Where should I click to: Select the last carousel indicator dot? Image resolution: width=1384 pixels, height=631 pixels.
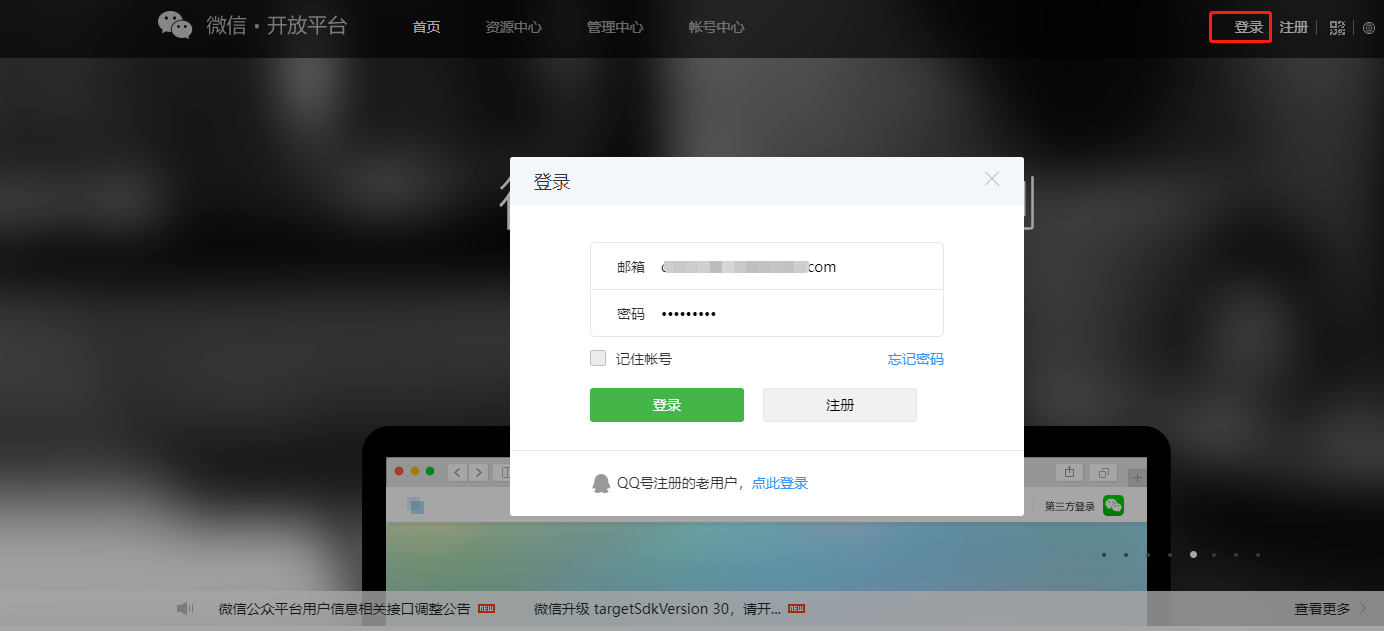pos(1258,554)
